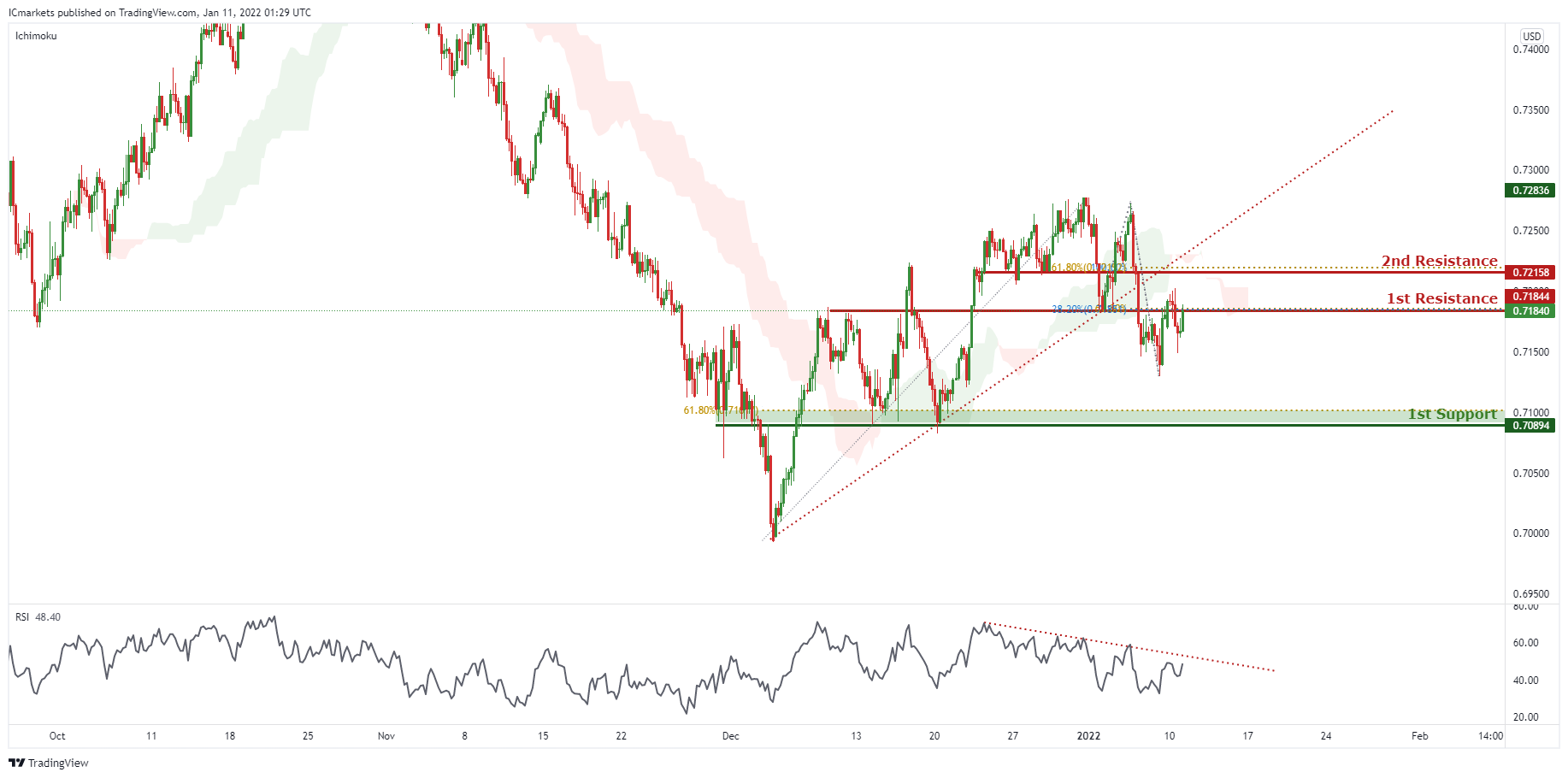Click the Nov date on time axis

[386, 736]
